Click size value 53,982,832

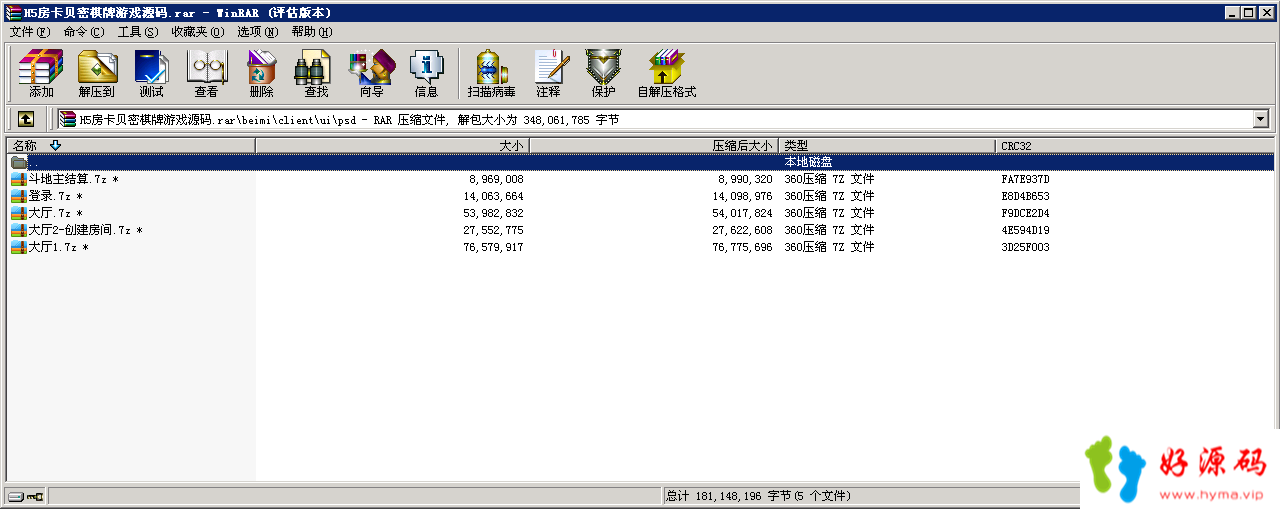pos(493,213)
